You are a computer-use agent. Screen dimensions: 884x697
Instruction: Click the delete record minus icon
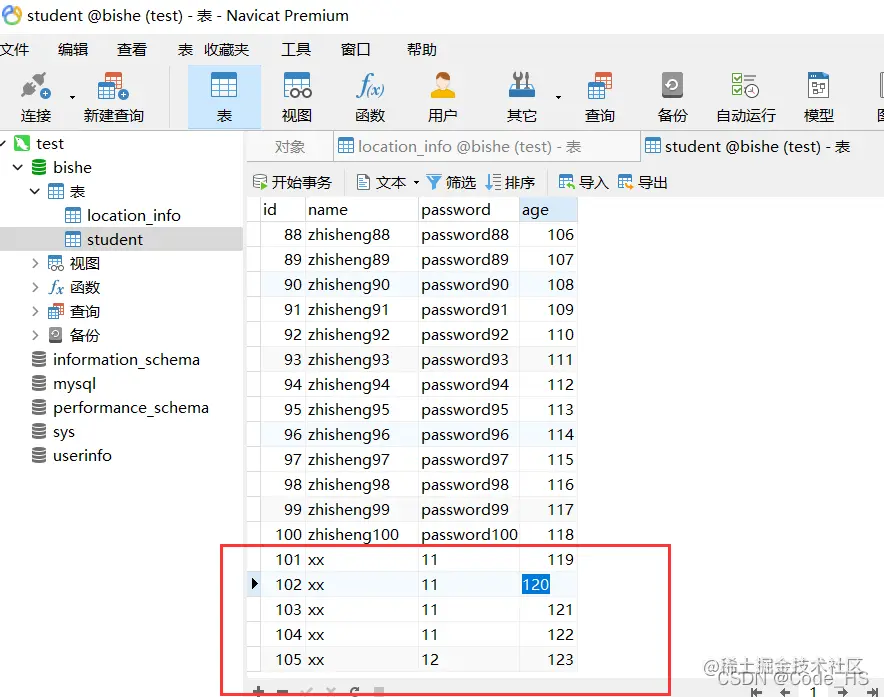click(x=282, y=691)
